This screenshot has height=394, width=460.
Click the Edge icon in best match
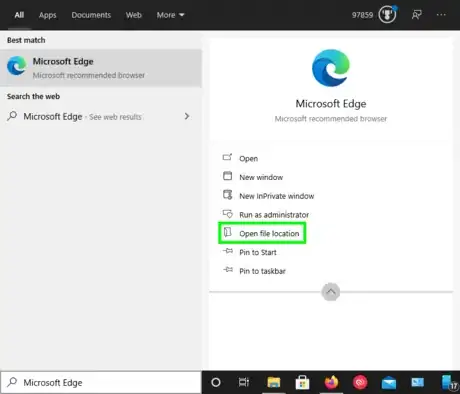coord(17,66)
